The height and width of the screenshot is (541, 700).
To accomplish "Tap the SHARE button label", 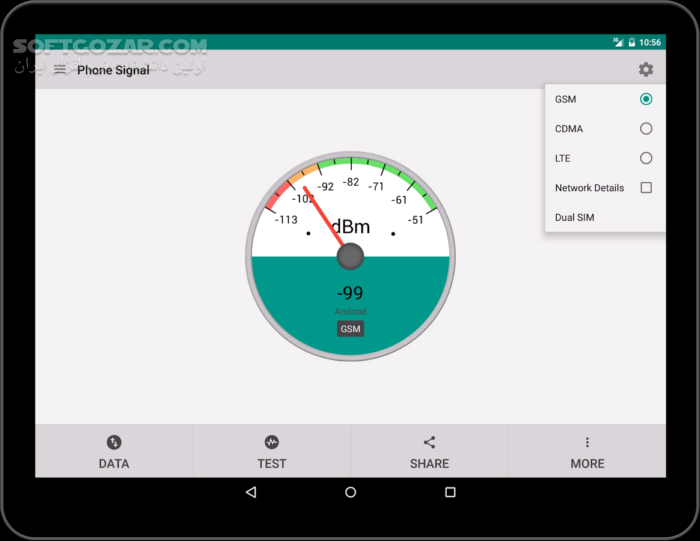I will 429,463.
